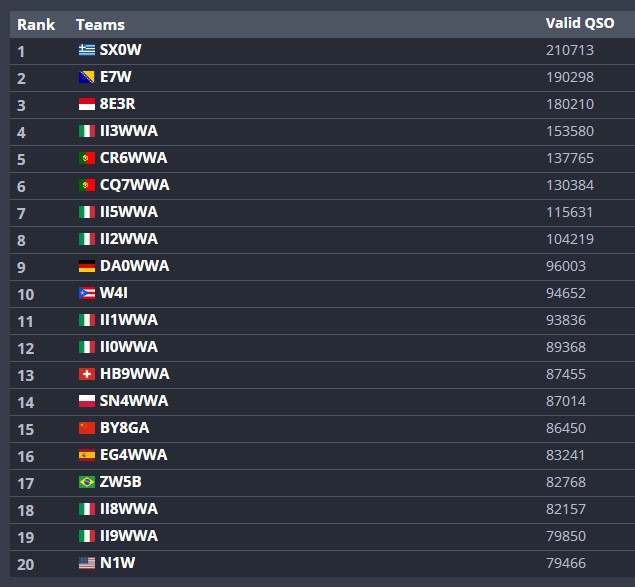
Task: Sort by the Rank column header
Action: pos(36,25)
